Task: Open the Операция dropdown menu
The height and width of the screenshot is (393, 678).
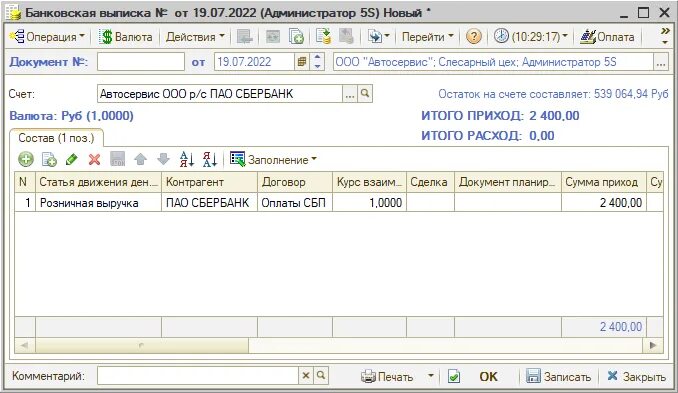Action: (x=47, y=37)
